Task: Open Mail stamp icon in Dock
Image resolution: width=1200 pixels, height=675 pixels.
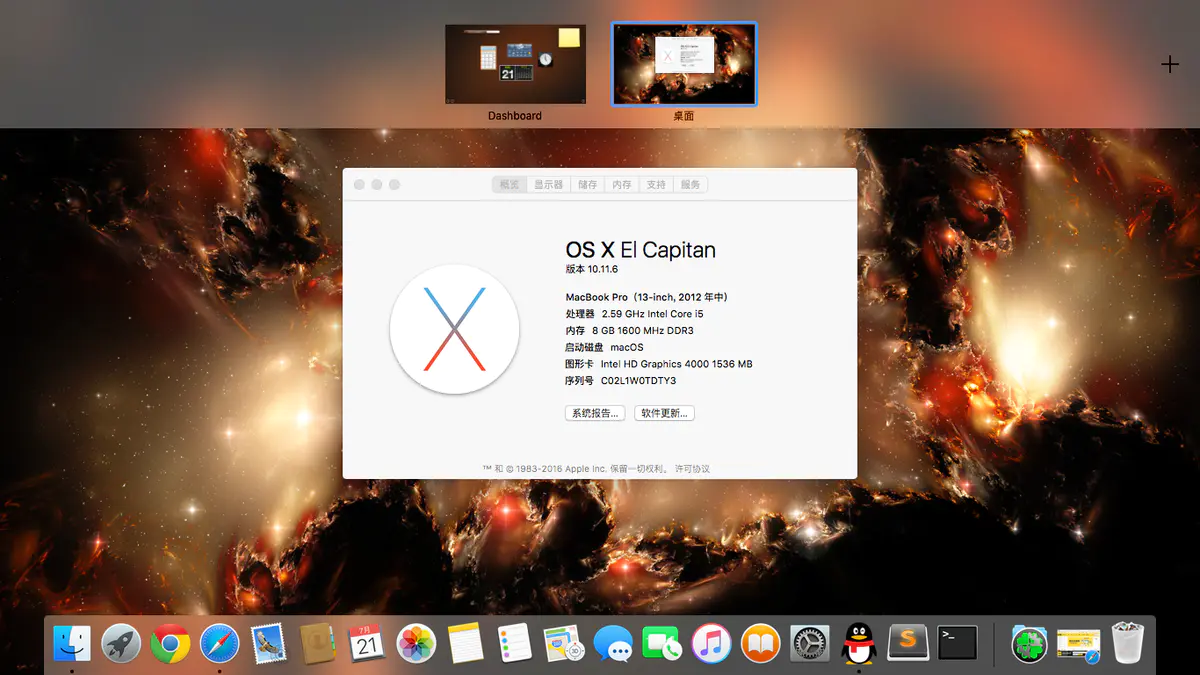Action: click(269, 643)
